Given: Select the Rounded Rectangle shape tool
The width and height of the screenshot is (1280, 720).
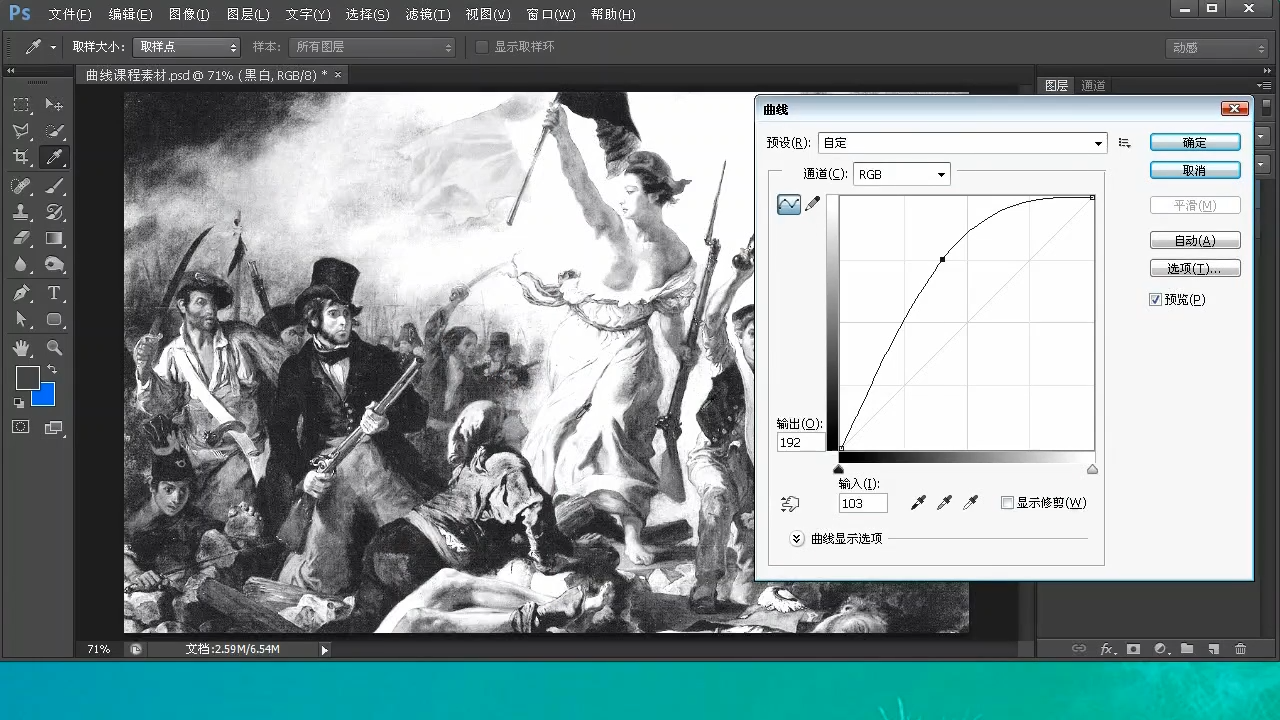Looking at the screenshot, I should (x=54, y=319).
